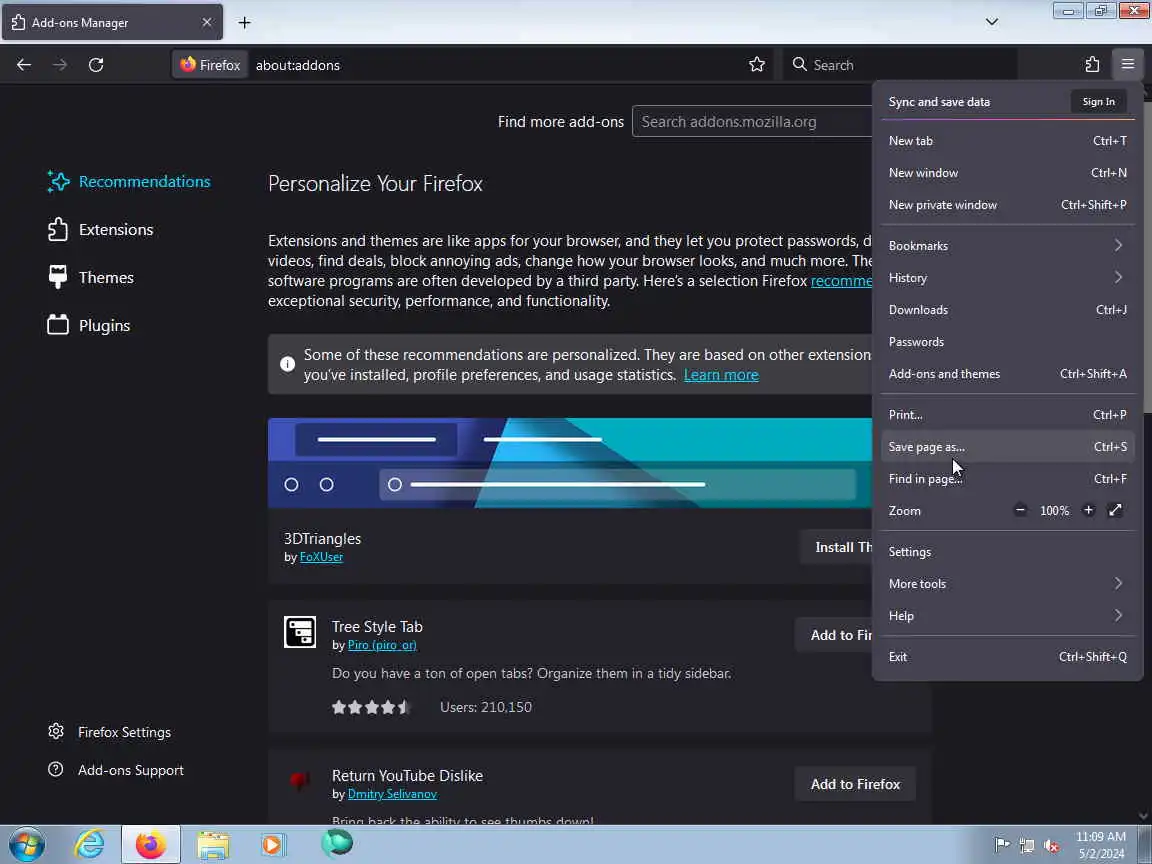Click the Tree Style Tab star rating
The image size is (1152, 864).
tap(371, 707)
